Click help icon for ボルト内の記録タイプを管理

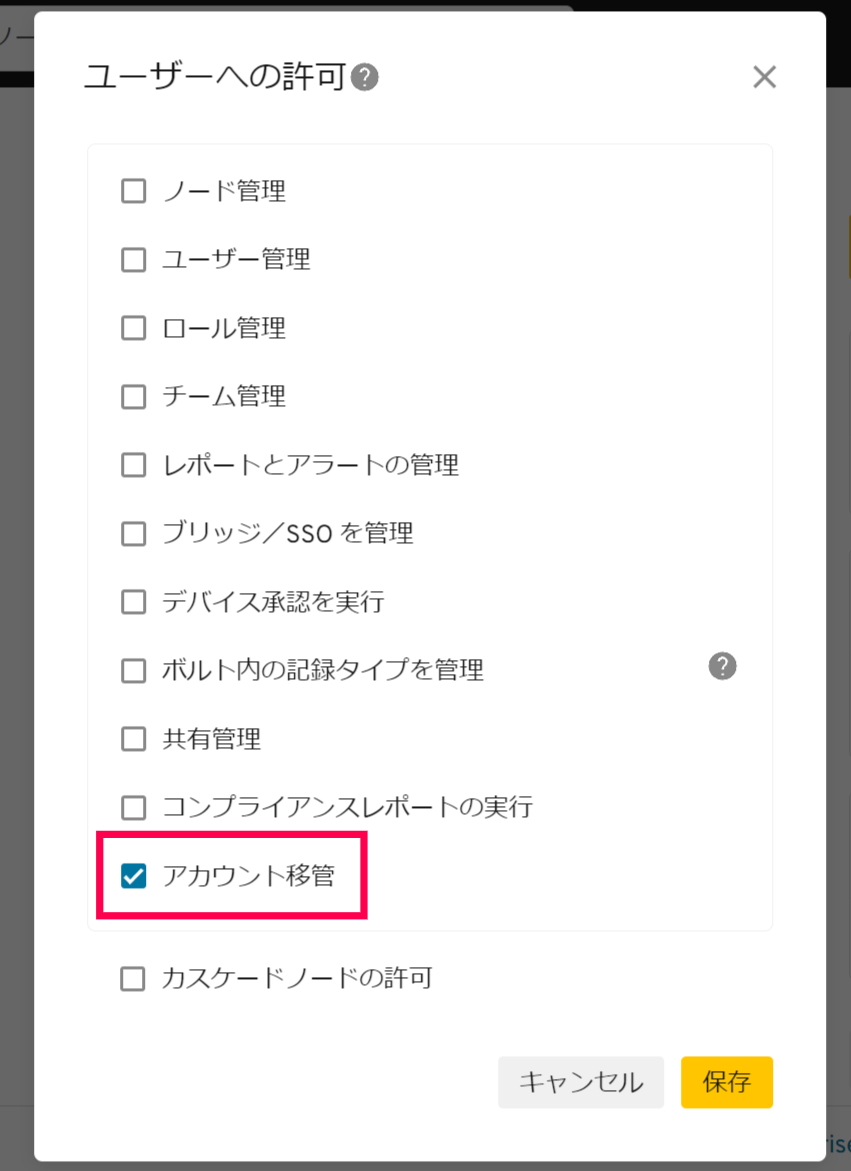click(722, 666)
